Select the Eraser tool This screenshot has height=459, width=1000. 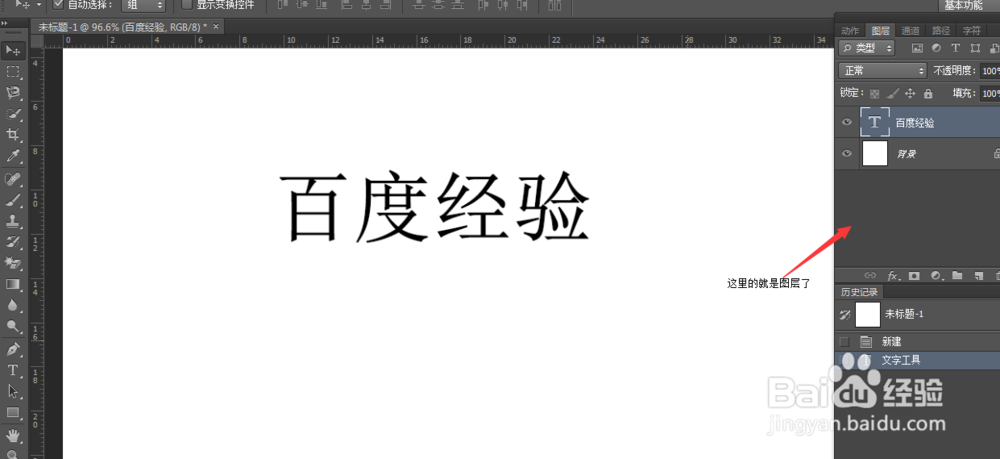click(x=13, y=263)
